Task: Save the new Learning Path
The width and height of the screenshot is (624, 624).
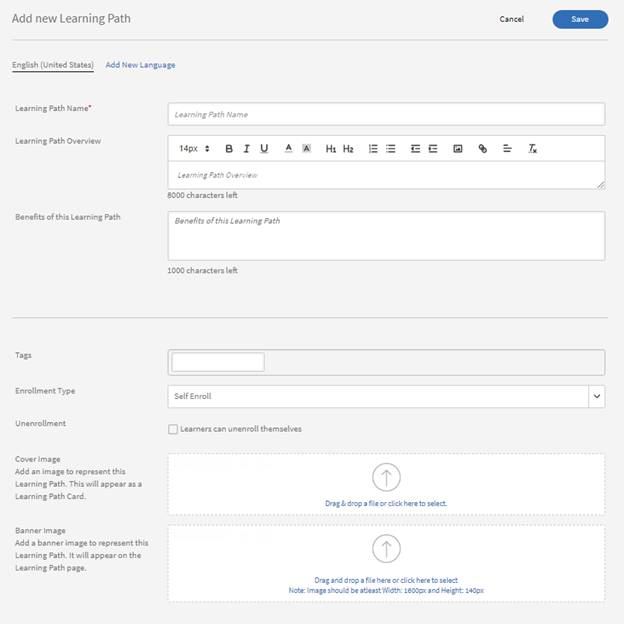Action: pyautogui.click(x=580, y=19)
